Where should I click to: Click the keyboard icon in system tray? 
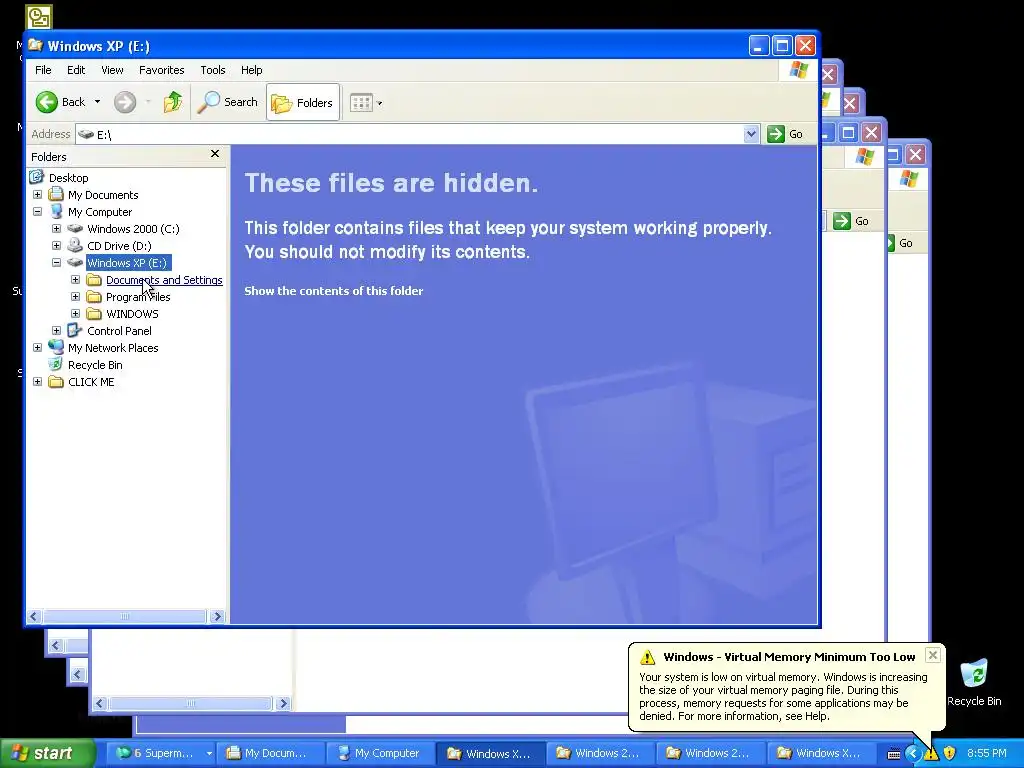pos(894,754)
